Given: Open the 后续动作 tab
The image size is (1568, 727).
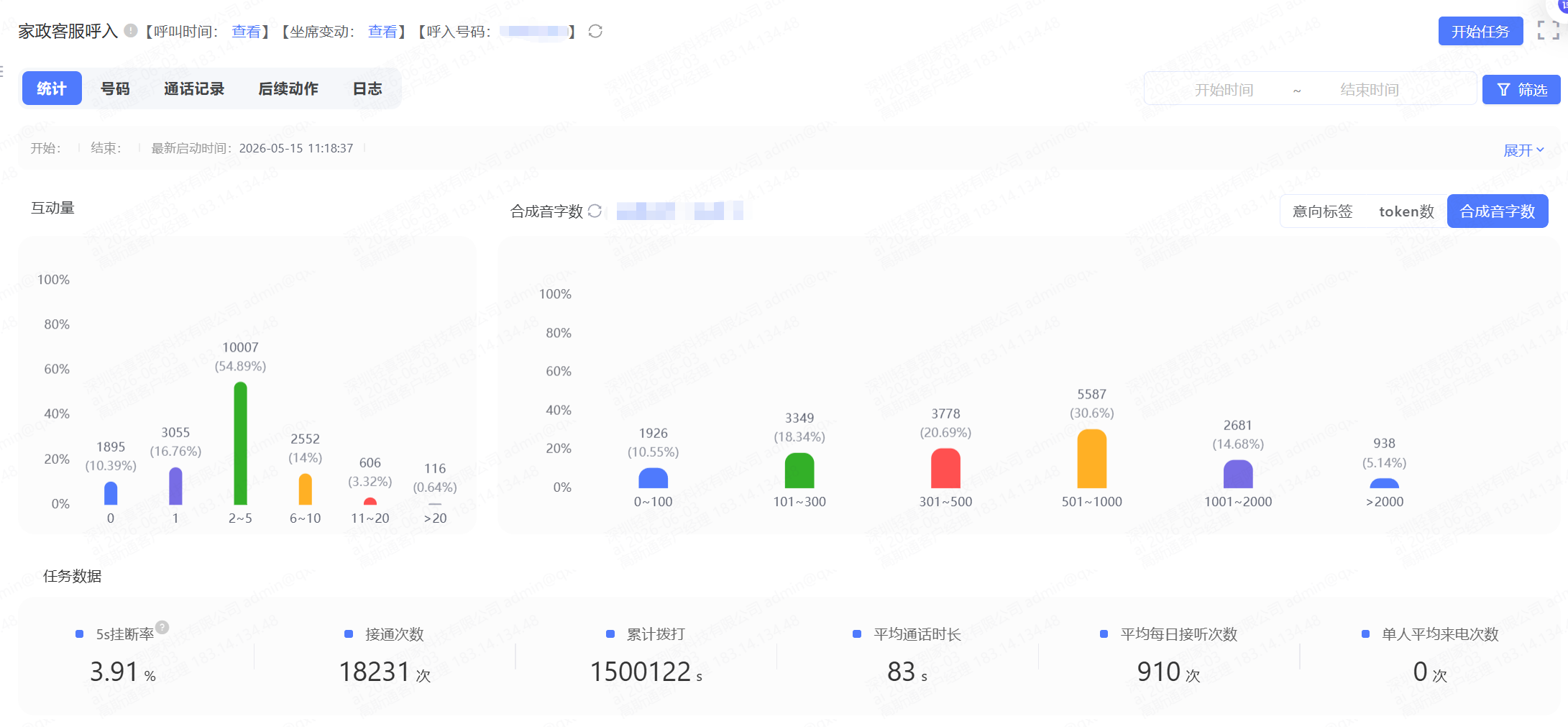Looking at the screenshot, I should (x=288, y=88).
